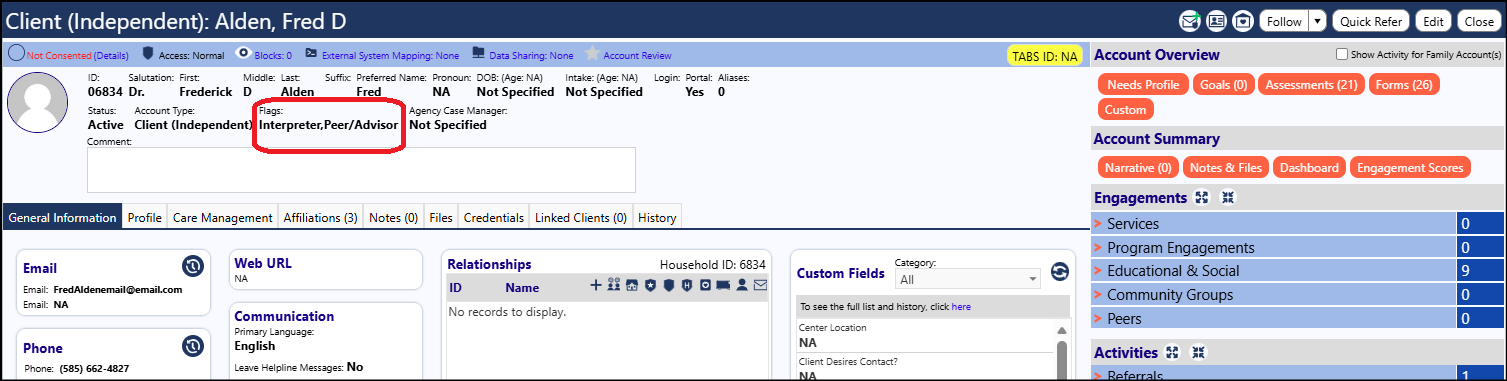
Task: Switch to the History tab
Action: (657, 217)
